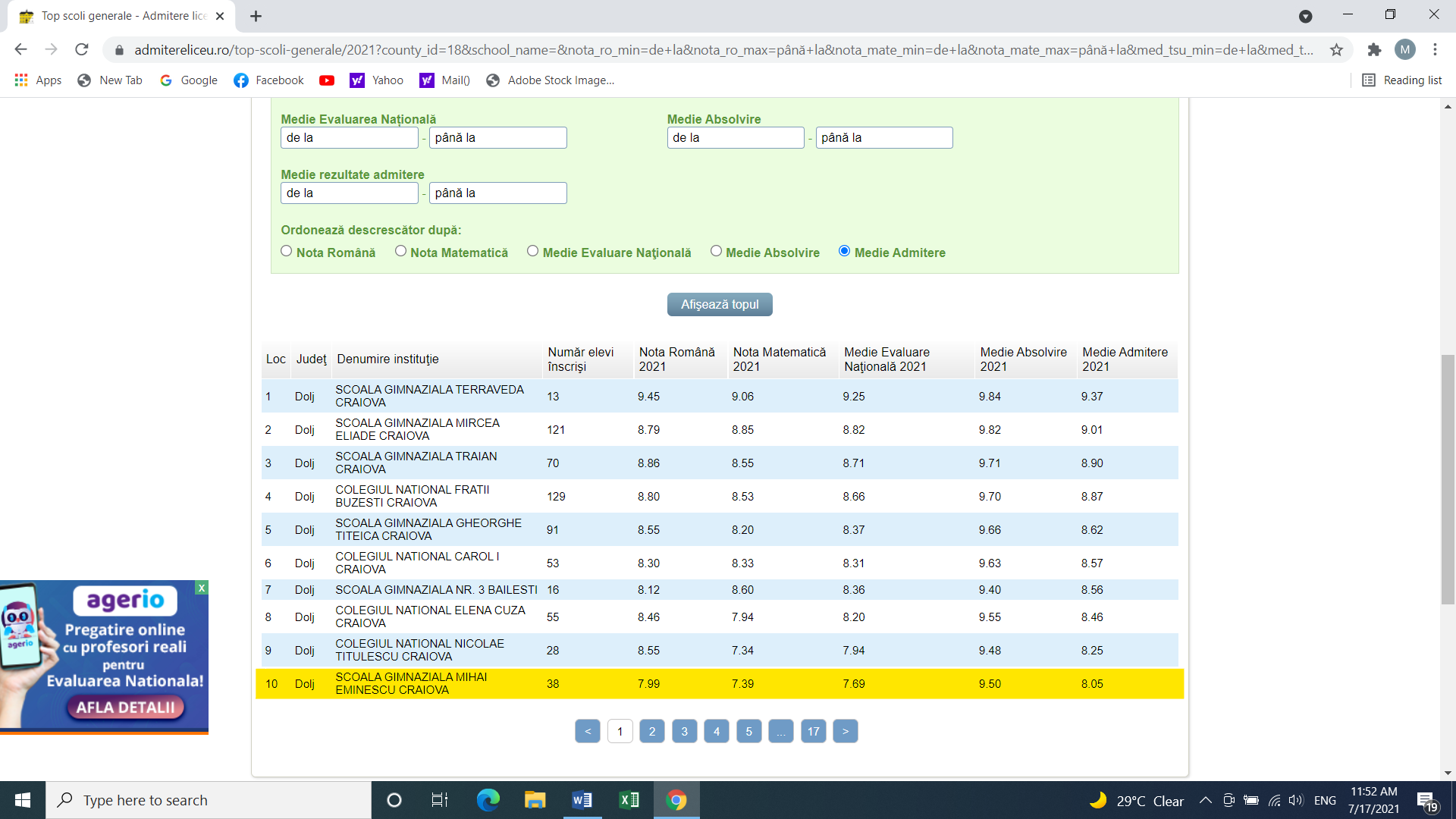
Task: Launch Microsoft Word from the taskbar
Action: [x=582, y=800]
